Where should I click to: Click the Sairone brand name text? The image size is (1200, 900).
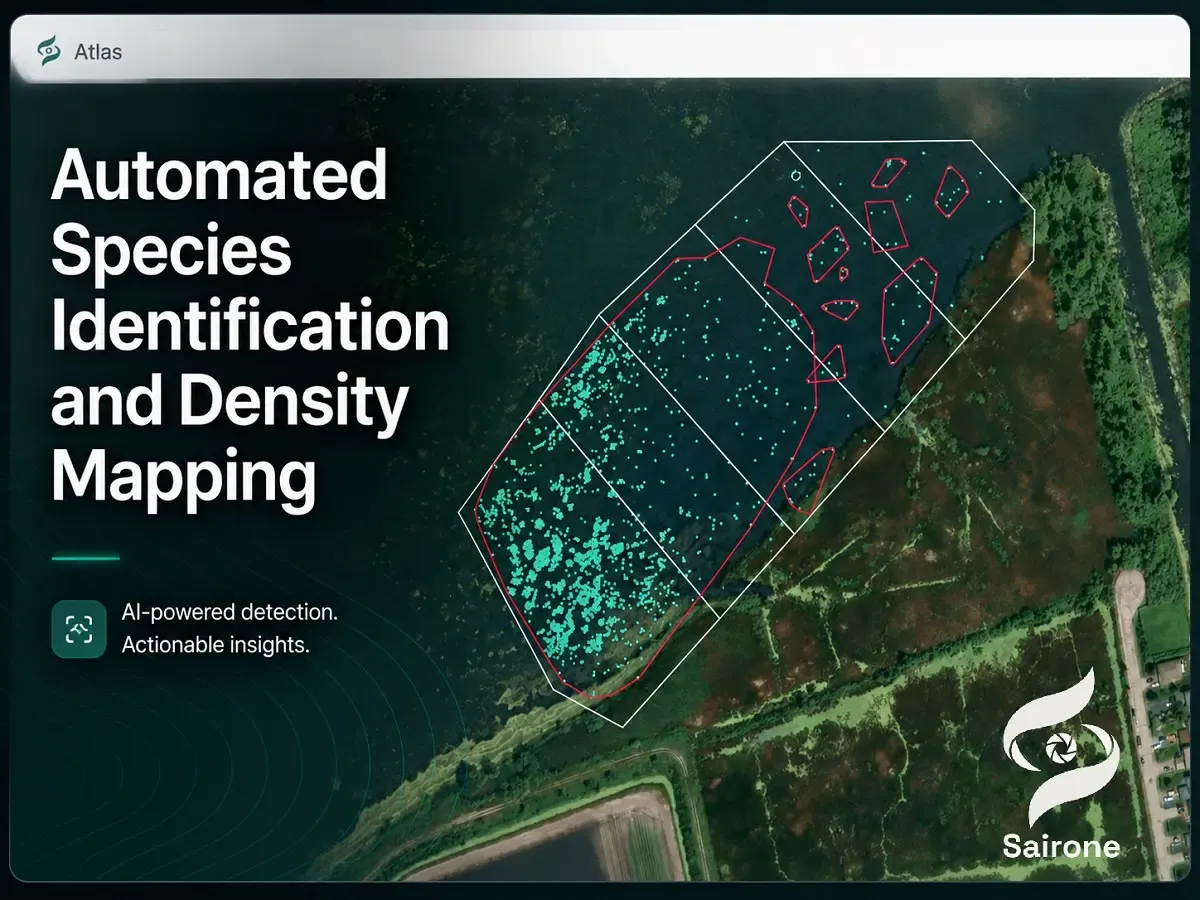click(1061, 848)
